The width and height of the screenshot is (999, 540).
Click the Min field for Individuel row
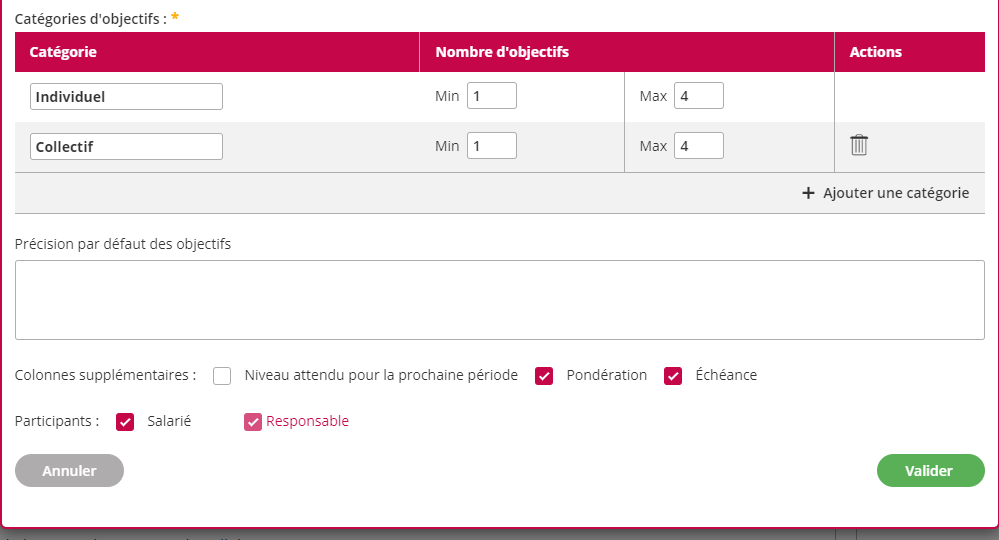491,96
